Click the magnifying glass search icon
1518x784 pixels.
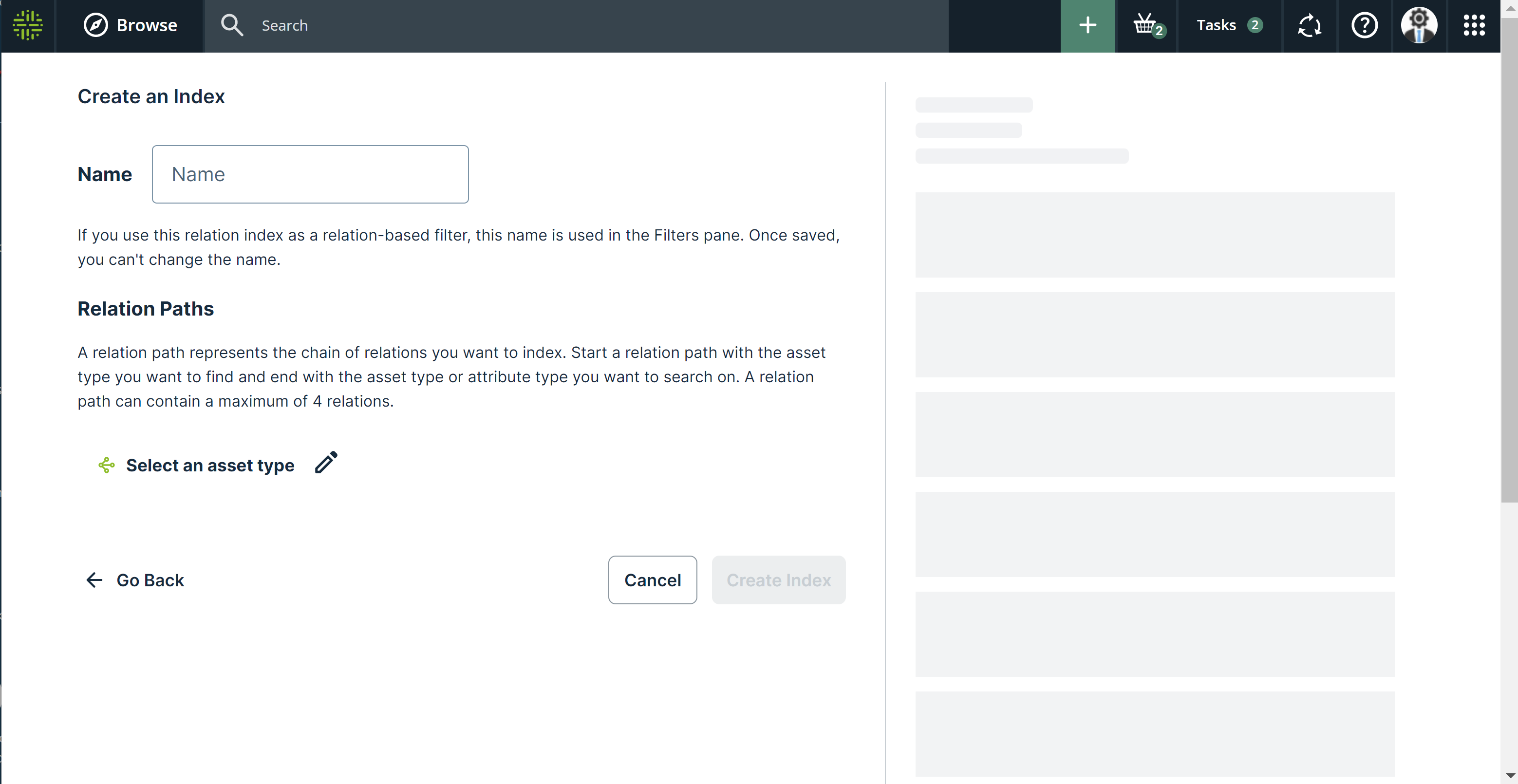(232, 25)
